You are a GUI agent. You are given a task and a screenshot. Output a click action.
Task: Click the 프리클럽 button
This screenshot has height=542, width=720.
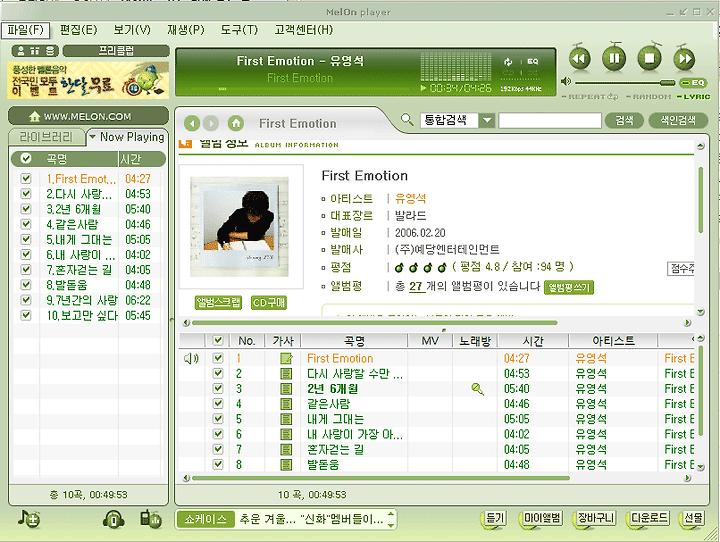click(116, 51)
